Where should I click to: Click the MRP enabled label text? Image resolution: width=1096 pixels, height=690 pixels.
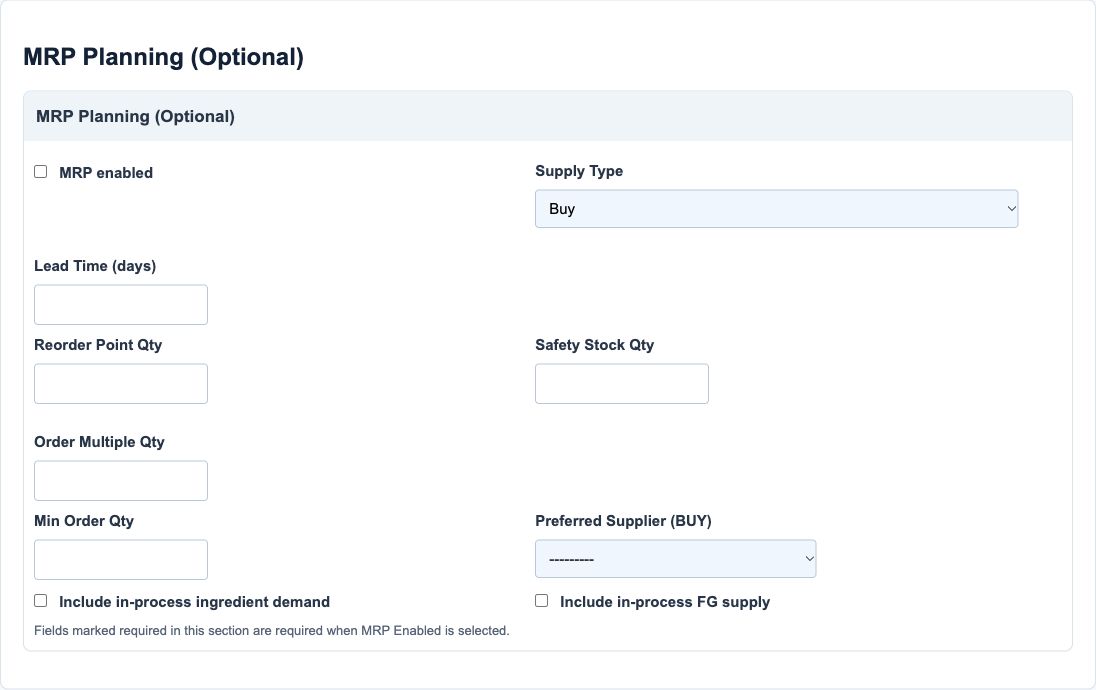pyautogui.click(x=106, y=173)
